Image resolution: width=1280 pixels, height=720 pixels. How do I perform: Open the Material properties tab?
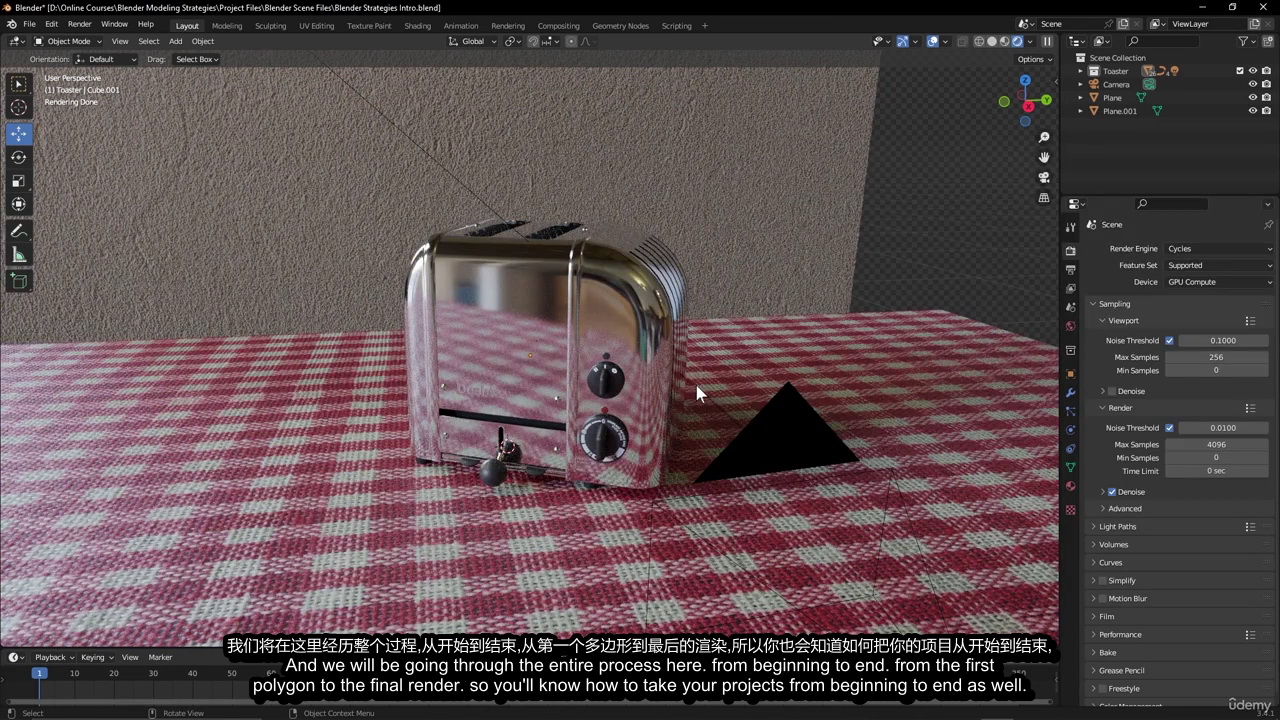1071,486
